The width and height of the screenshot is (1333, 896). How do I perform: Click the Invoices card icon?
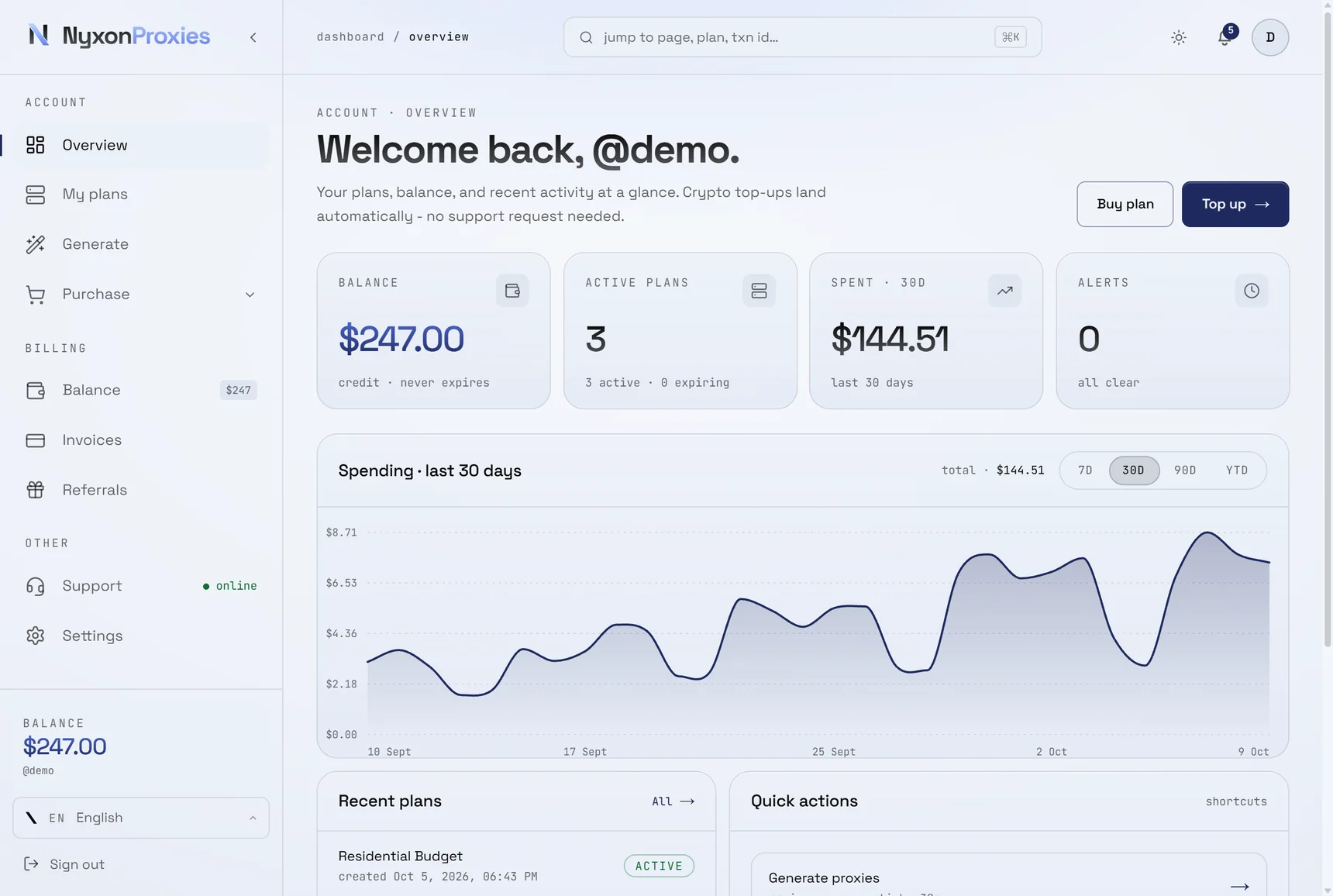[36, 440]
